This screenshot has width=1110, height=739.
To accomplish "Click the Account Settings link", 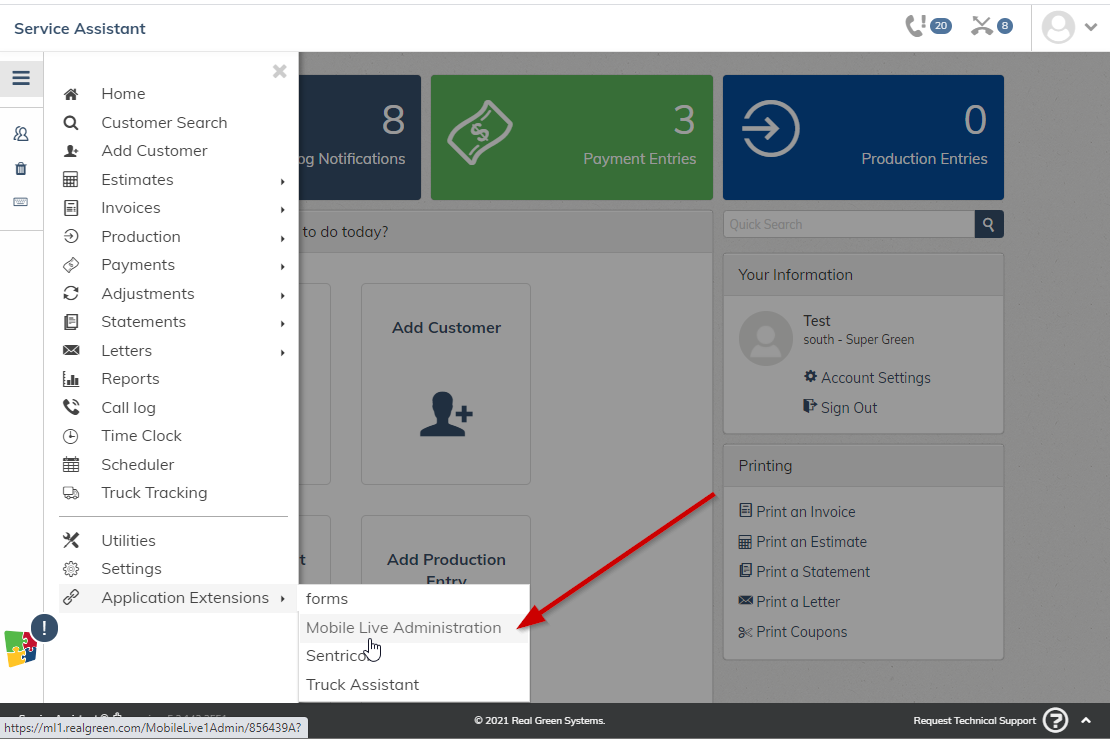I will (x=875, y=378).
